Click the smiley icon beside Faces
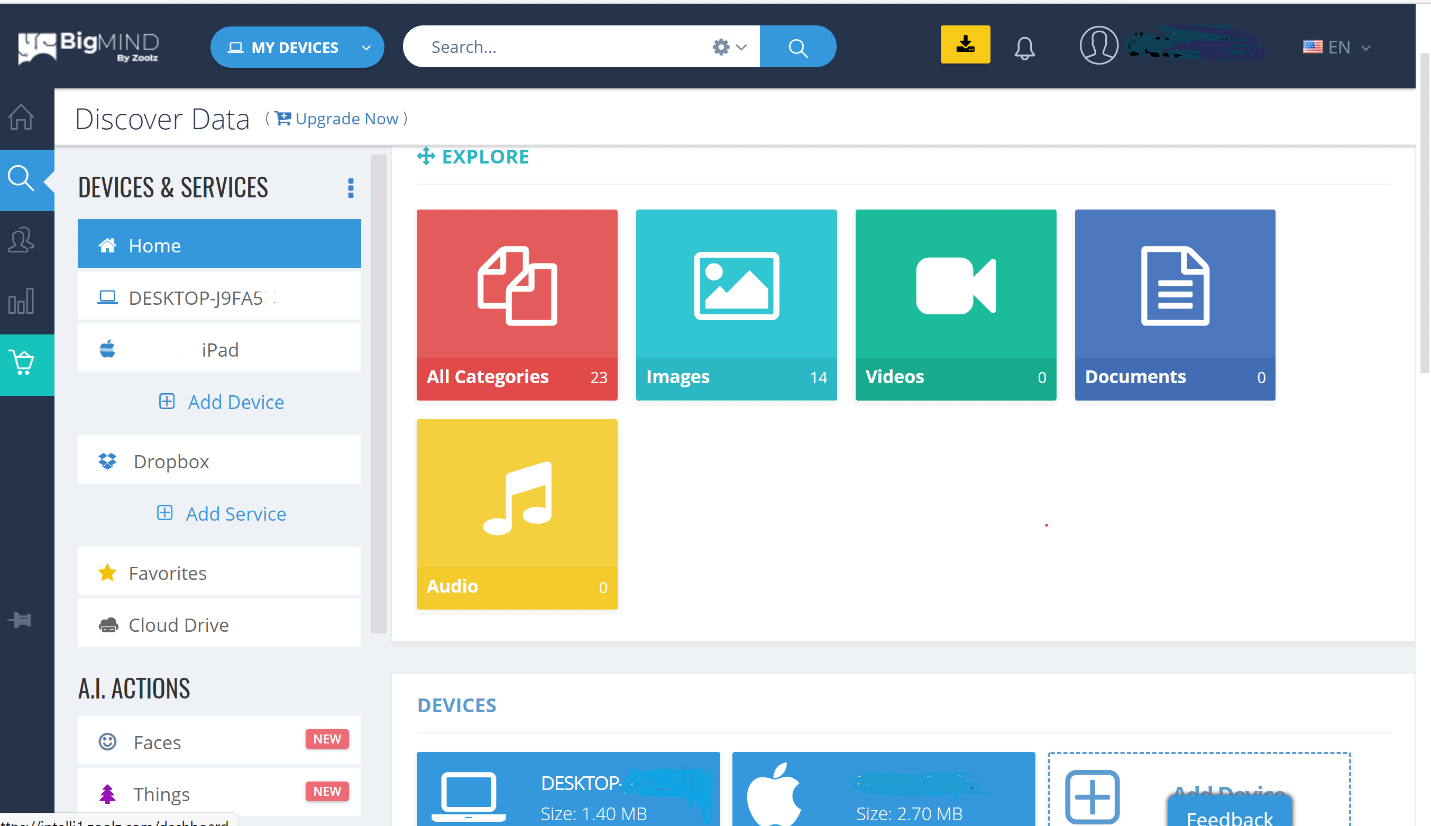This screenshot has height=826, width=1431. pyautogui.click(x=107, y=742)
